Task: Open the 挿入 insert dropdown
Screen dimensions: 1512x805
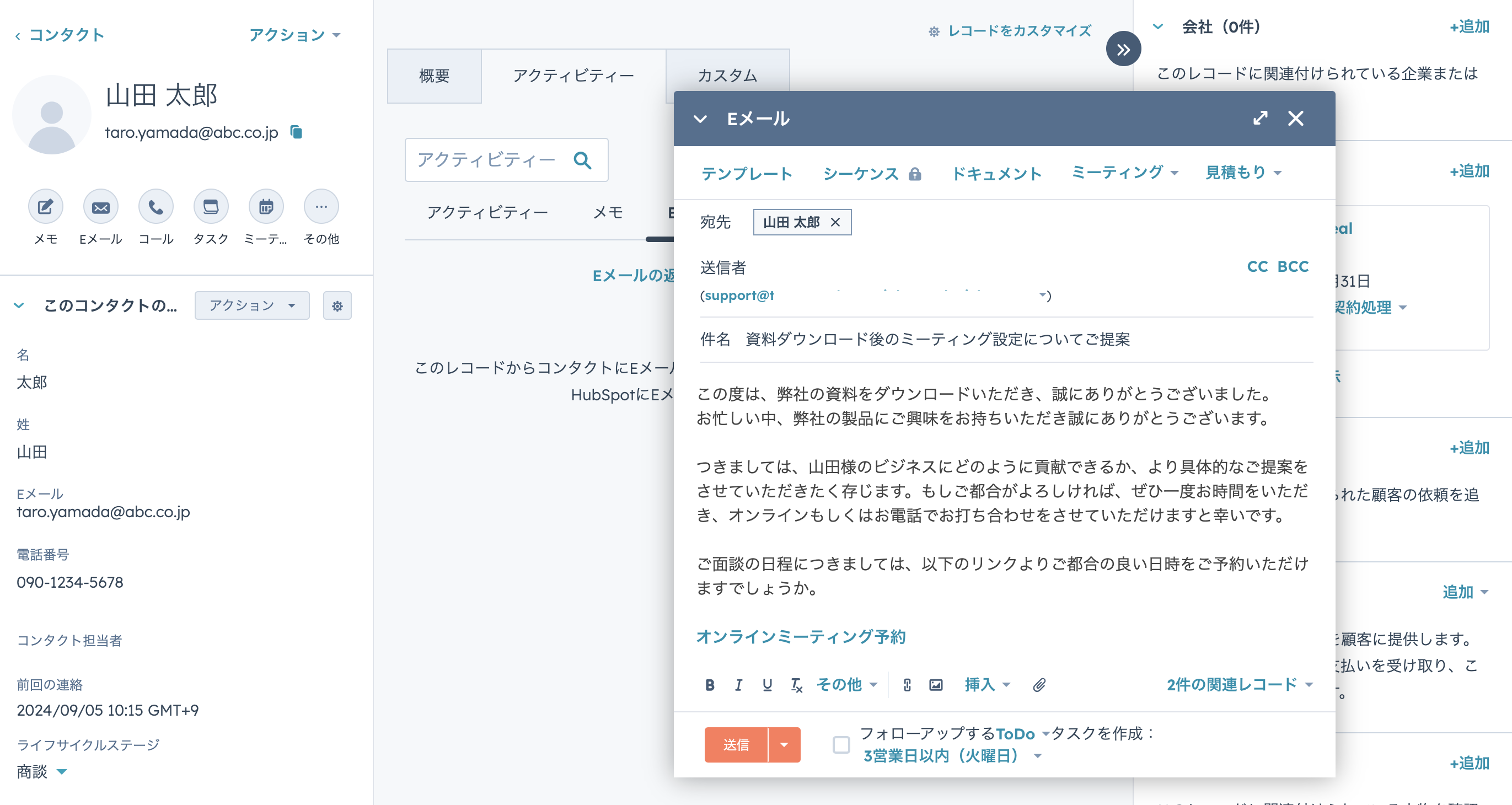Action: click(986, 685)
